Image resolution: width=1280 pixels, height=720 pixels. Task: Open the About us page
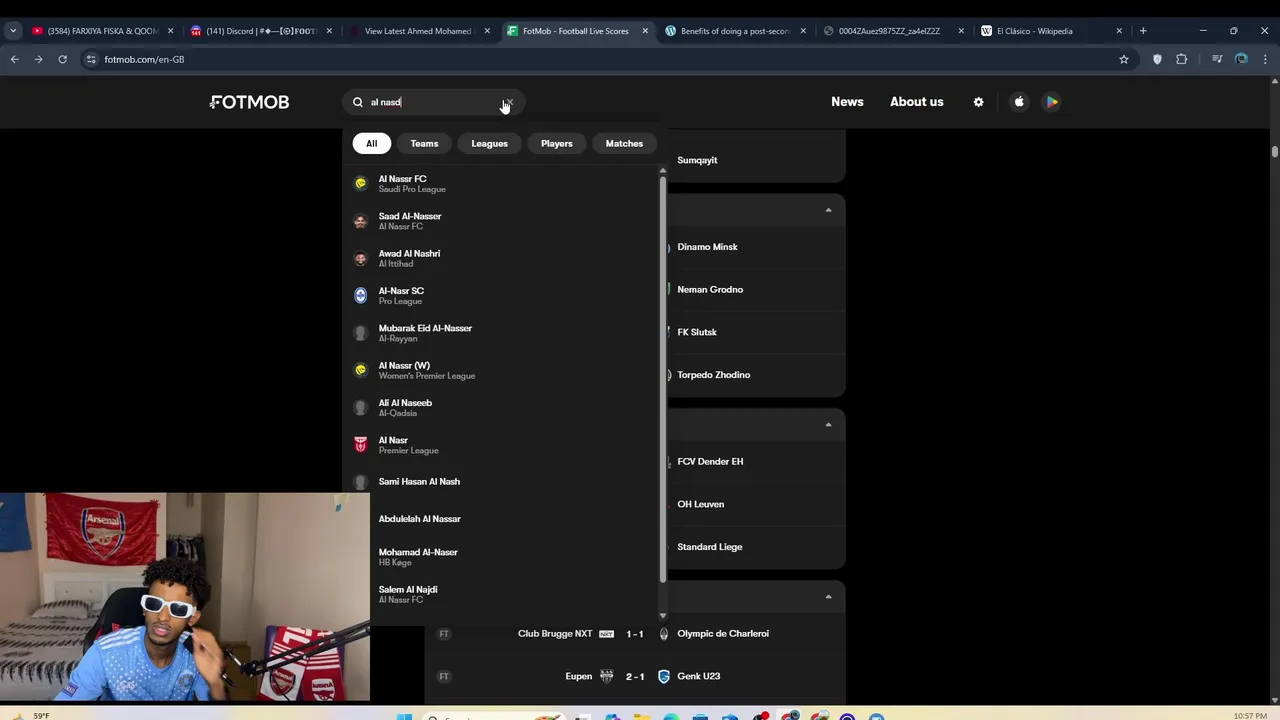click(x=917, y=102)
